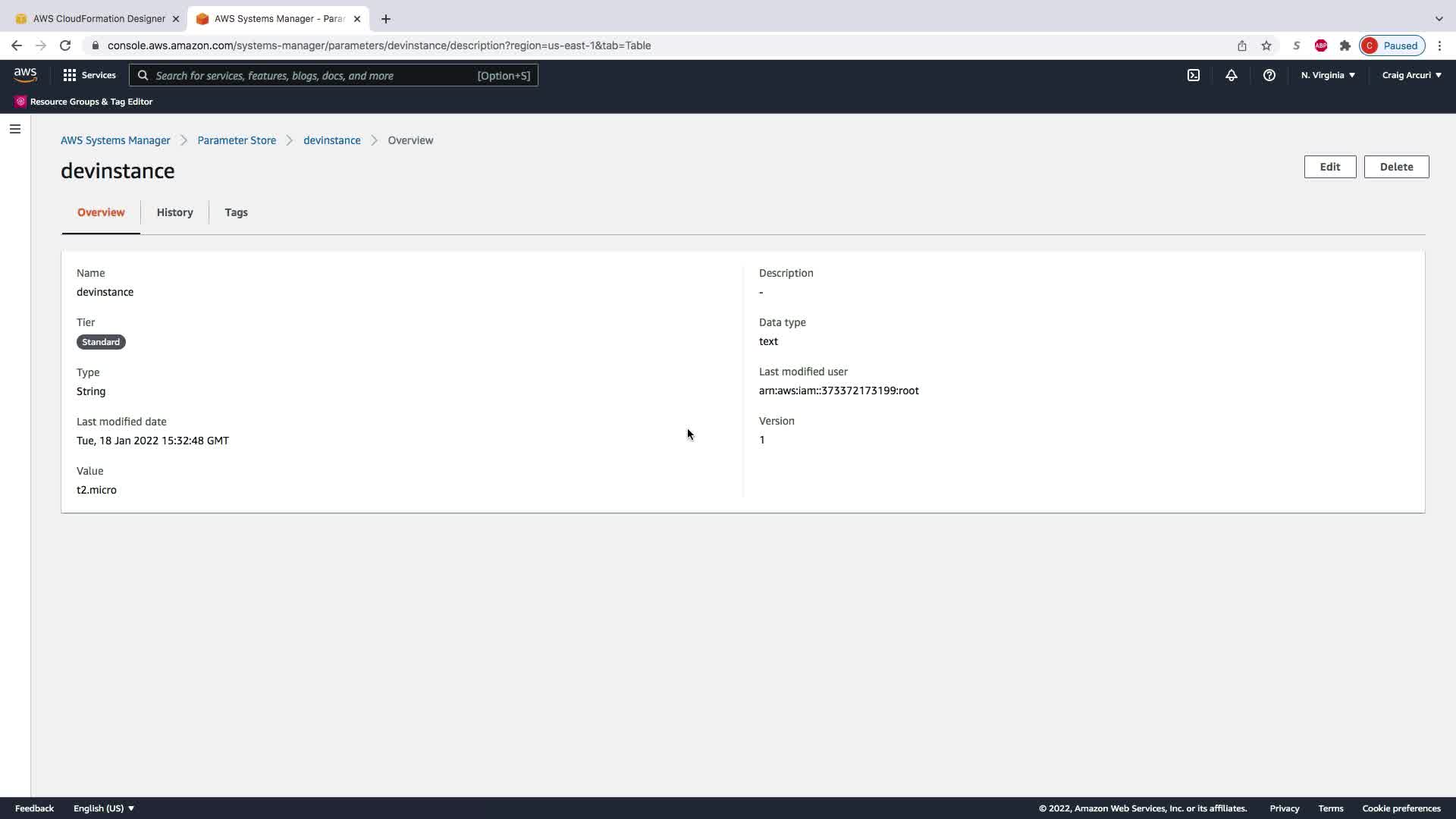This screenshot has height=819, width=1456.
Task: Open the browser extensions puzzle icon
Action: 1345,45
